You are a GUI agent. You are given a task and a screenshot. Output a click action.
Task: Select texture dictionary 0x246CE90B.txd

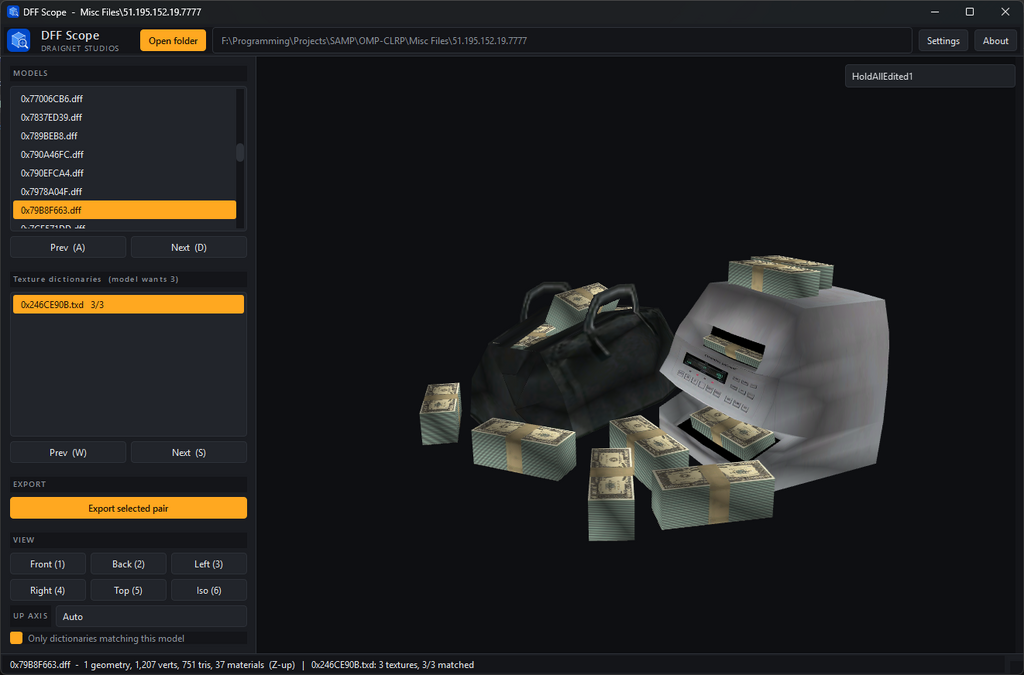[x=129, y=304]
